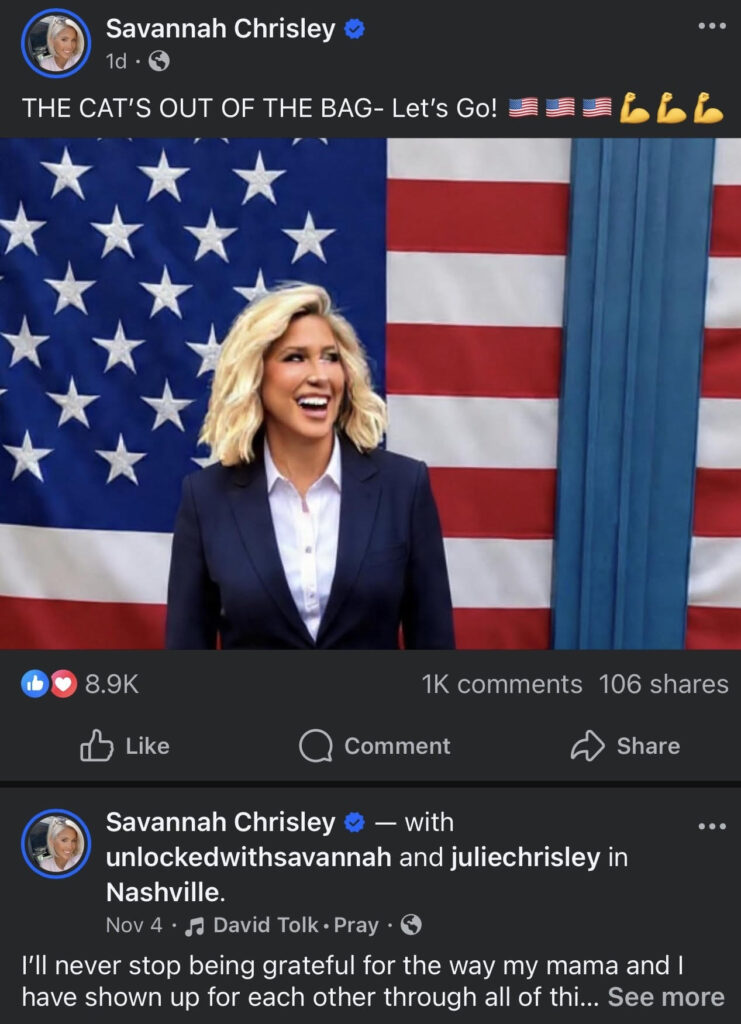
Task: Open the 8.9K reactions count
Action: click(112, 684)
